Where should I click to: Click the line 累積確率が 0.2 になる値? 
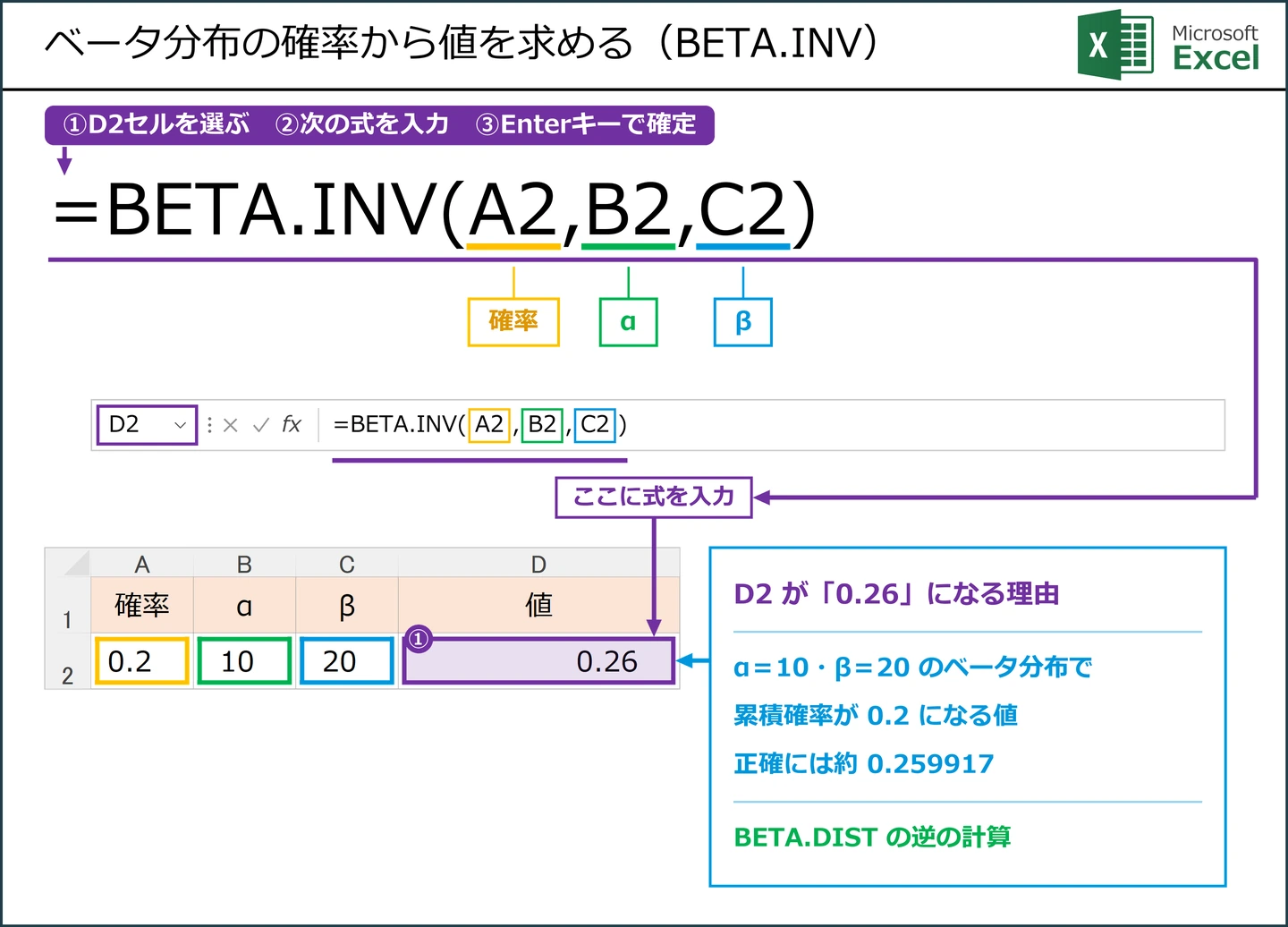tap(876, 715)
